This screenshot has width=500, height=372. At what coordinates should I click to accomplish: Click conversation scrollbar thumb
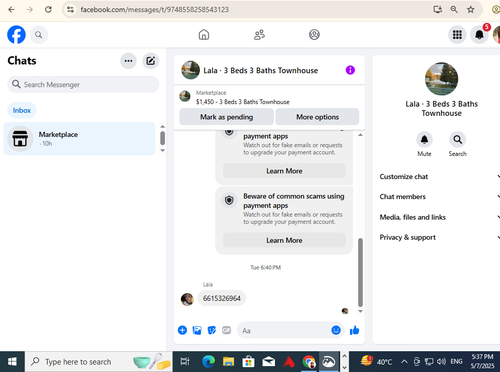click(360, 272)
